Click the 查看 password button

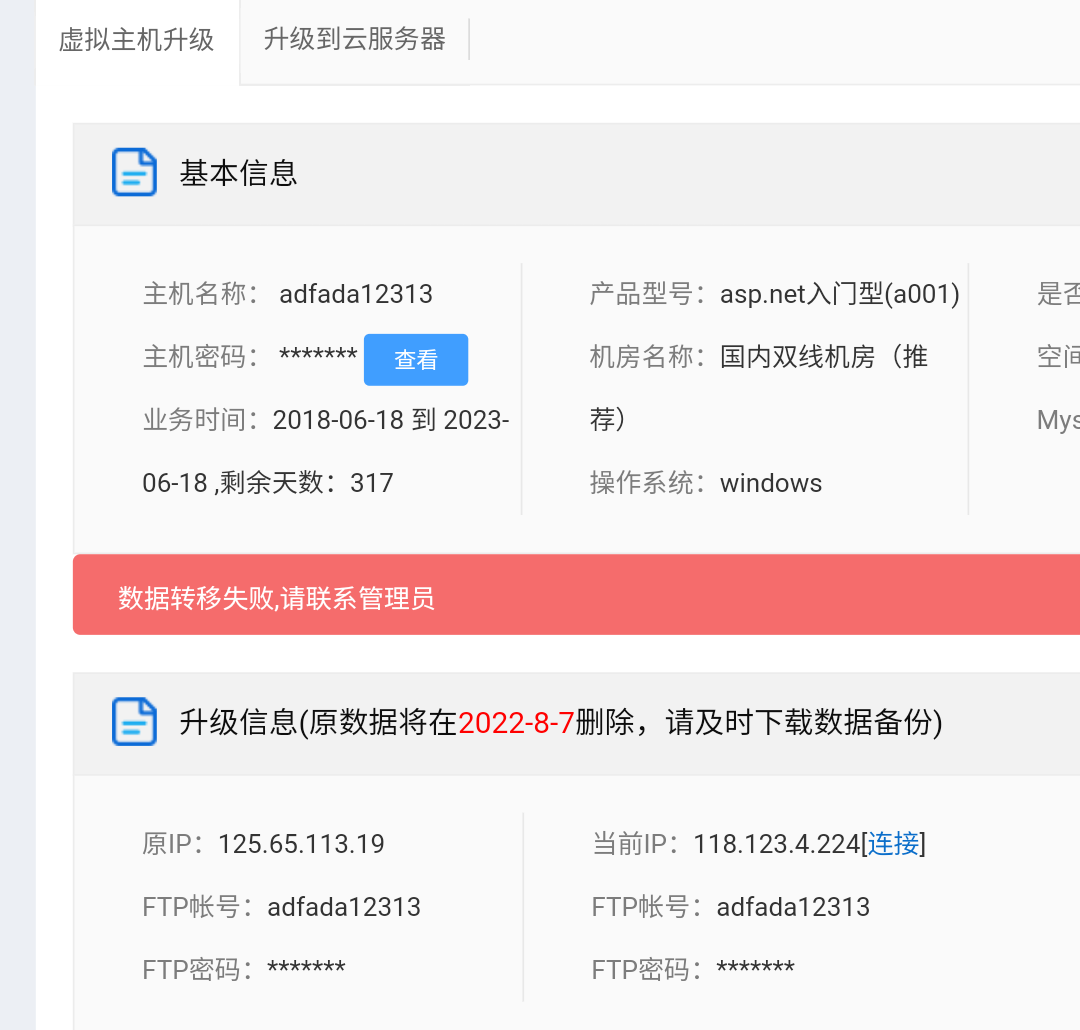(415, 360)
